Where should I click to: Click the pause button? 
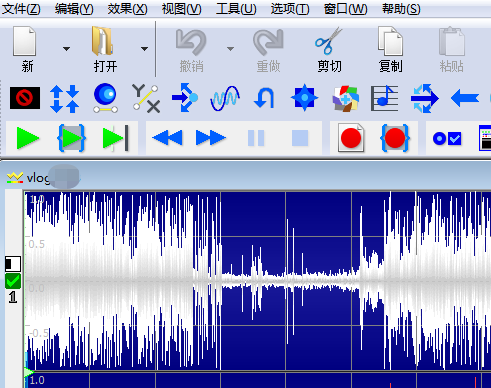256,138
